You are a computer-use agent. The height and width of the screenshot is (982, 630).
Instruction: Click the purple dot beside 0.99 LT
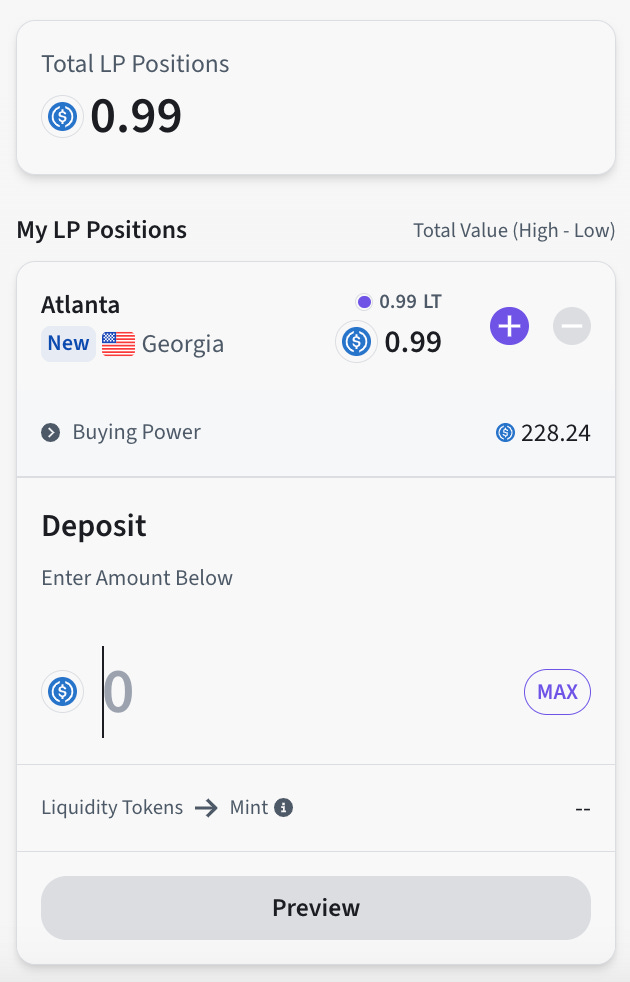coord(364,301)
